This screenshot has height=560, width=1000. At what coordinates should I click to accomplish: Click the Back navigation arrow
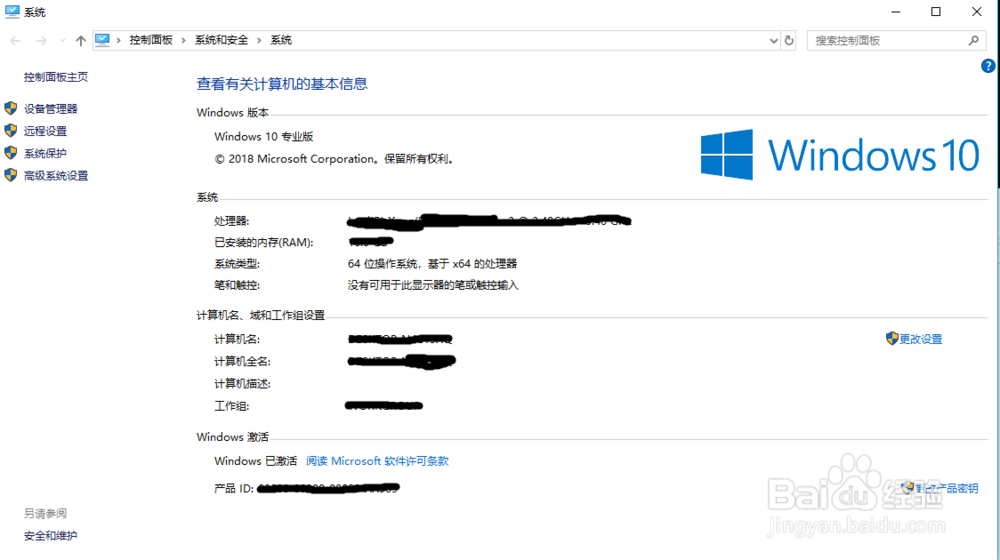coord(15,41)
